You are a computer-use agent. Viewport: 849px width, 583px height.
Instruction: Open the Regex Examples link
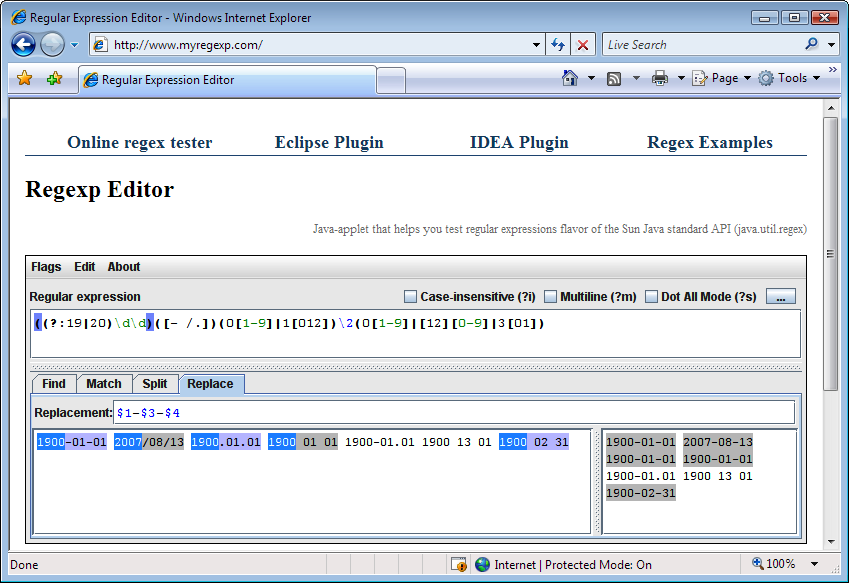pyautogui.click(x=709, y=142)
